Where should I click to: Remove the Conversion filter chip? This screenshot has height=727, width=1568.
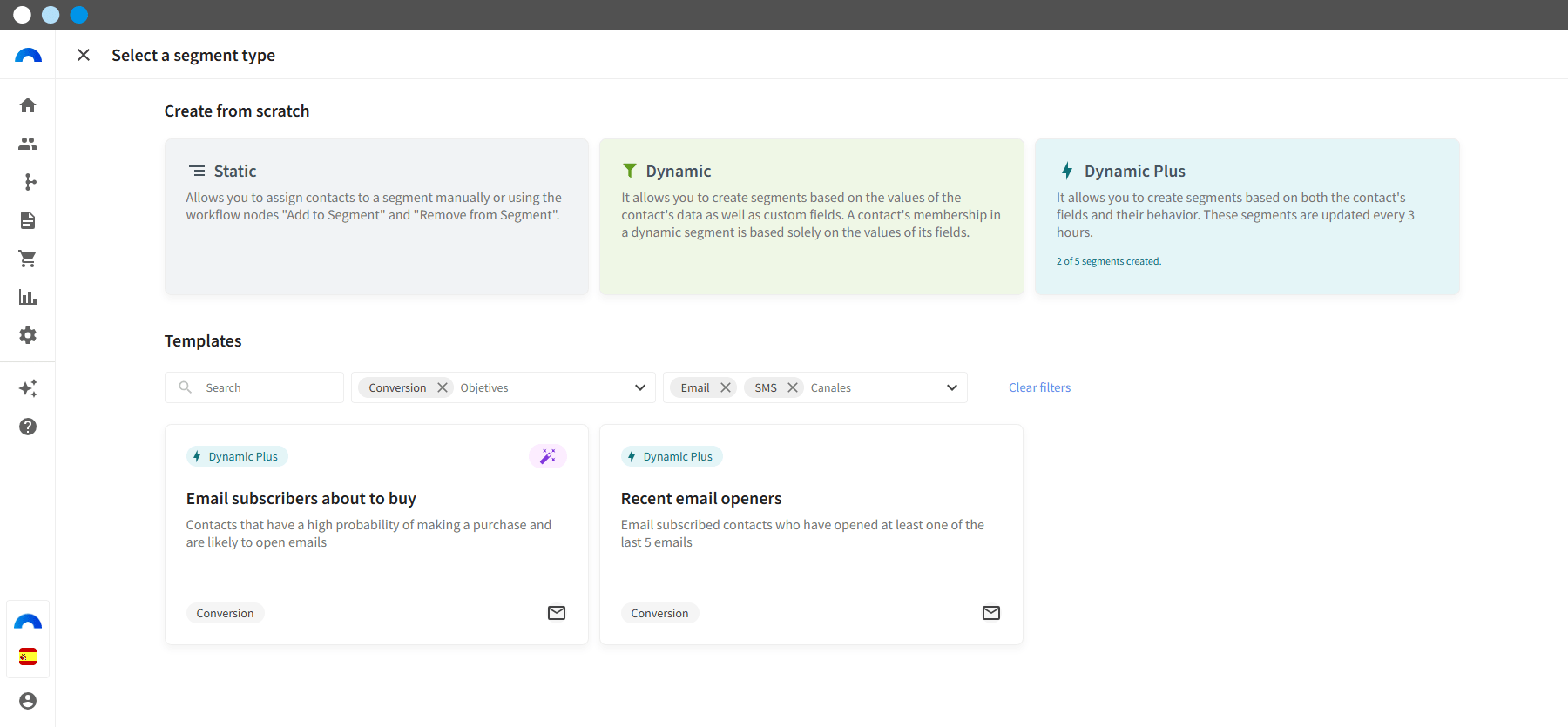(443, 387)
